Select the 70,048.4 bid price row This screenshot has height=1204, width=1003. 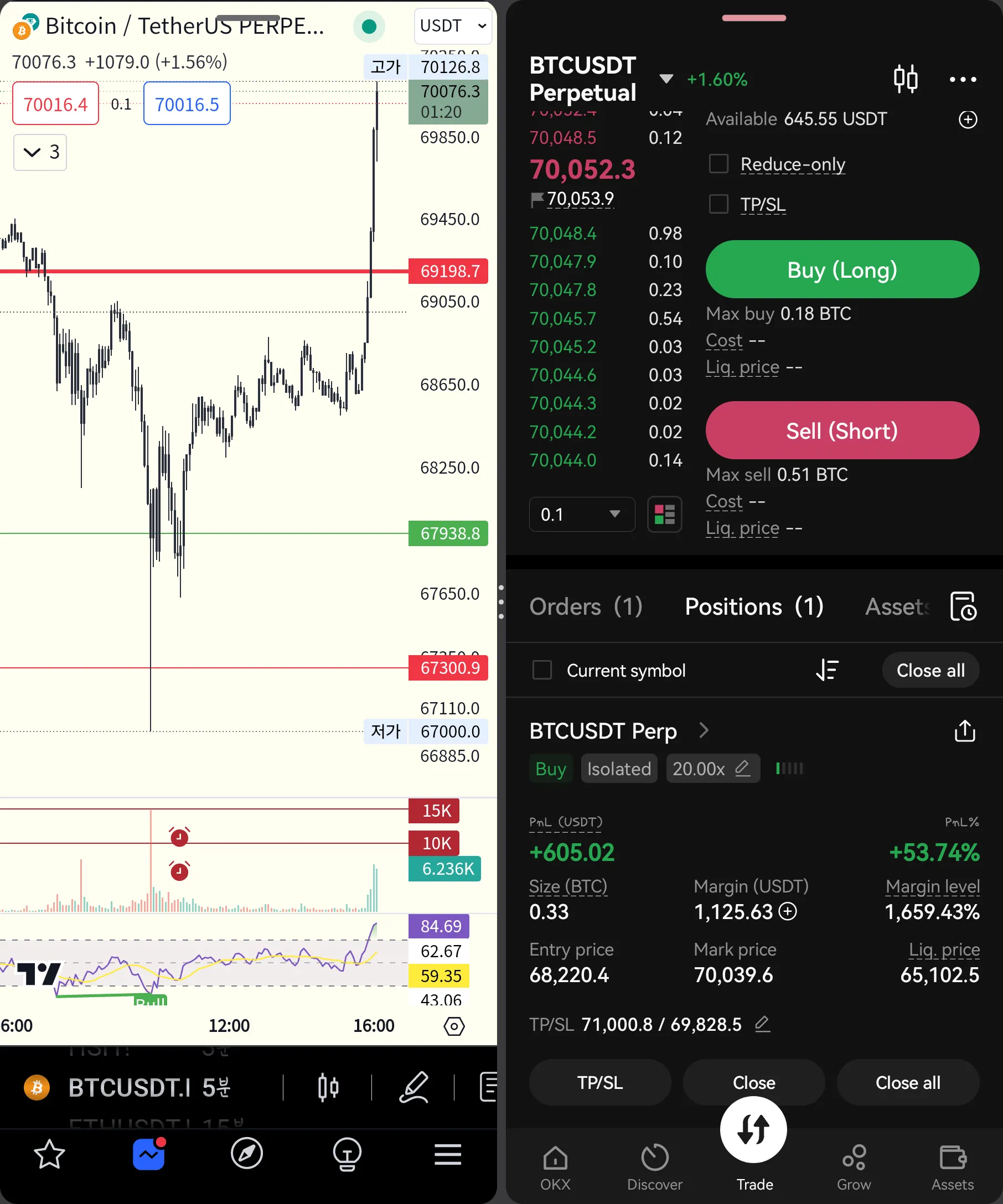click(x=606, y=233)
